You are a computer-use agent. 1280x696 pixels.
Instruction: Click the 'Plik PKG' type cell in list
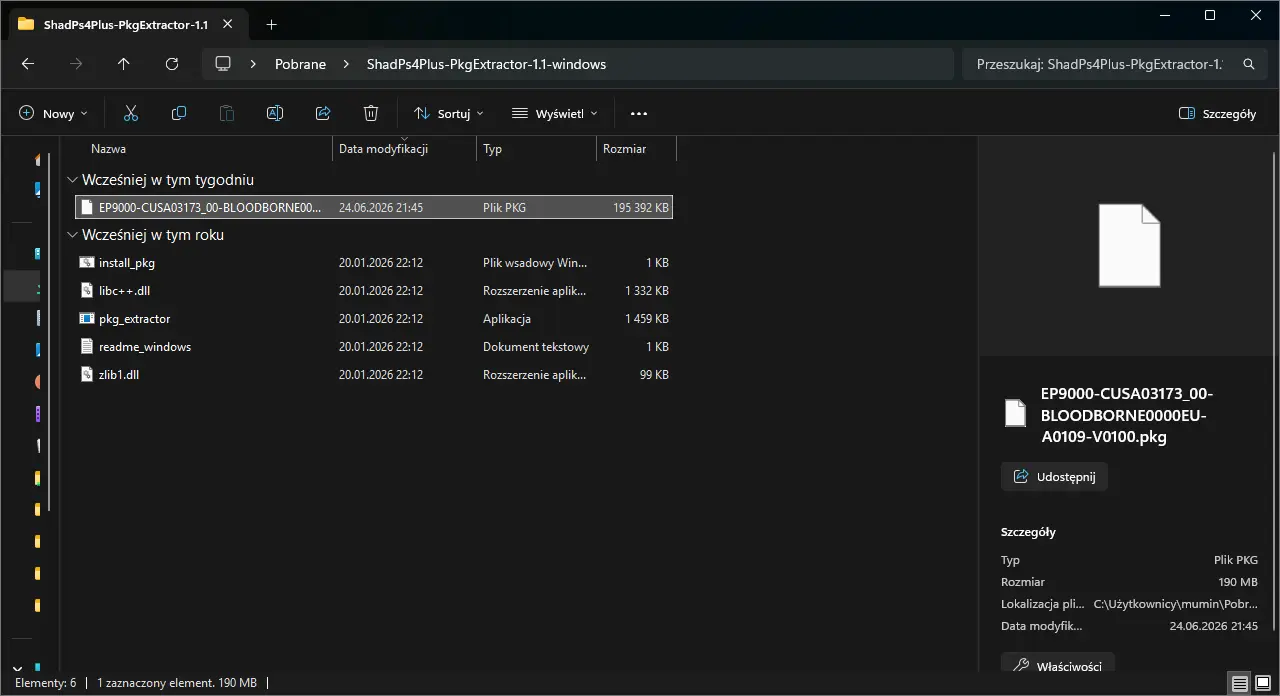[x=504, y=208]
